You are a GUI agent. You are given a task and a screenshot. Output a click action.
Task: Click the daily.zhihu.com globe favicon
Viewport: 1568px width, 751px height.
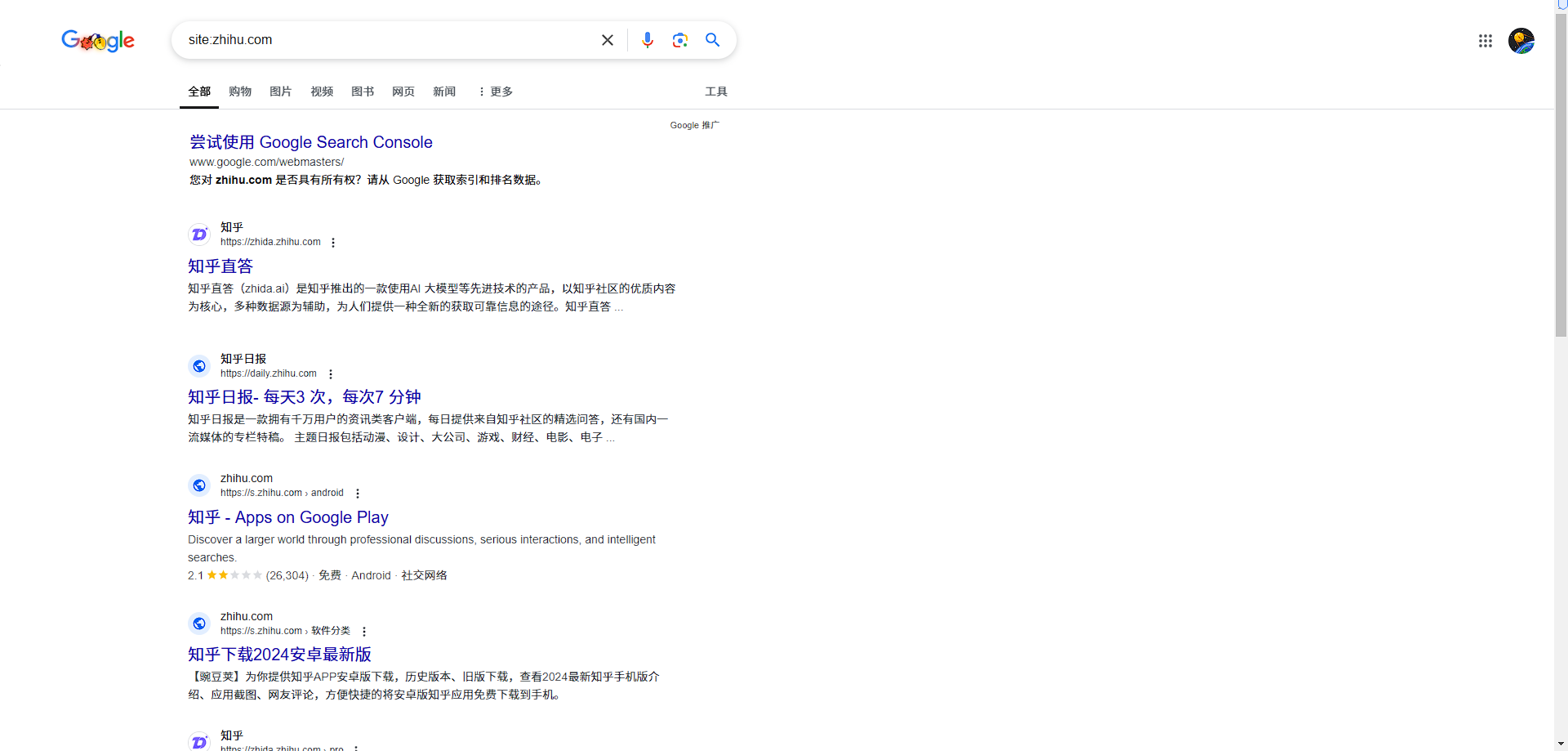[199, 366]
